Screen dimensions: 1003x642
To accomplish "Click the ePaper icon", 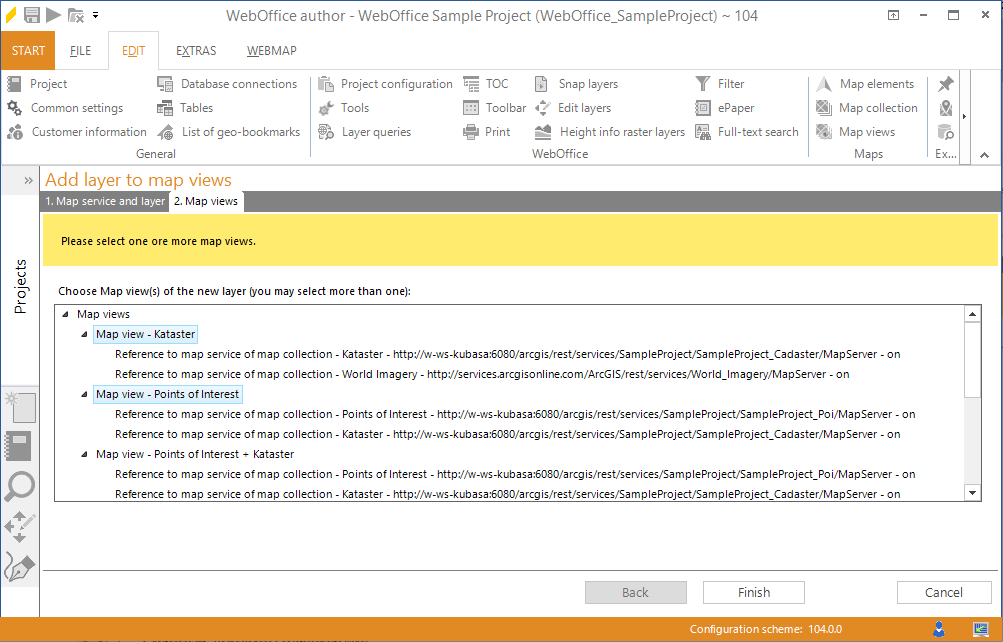I will (703, 108).
